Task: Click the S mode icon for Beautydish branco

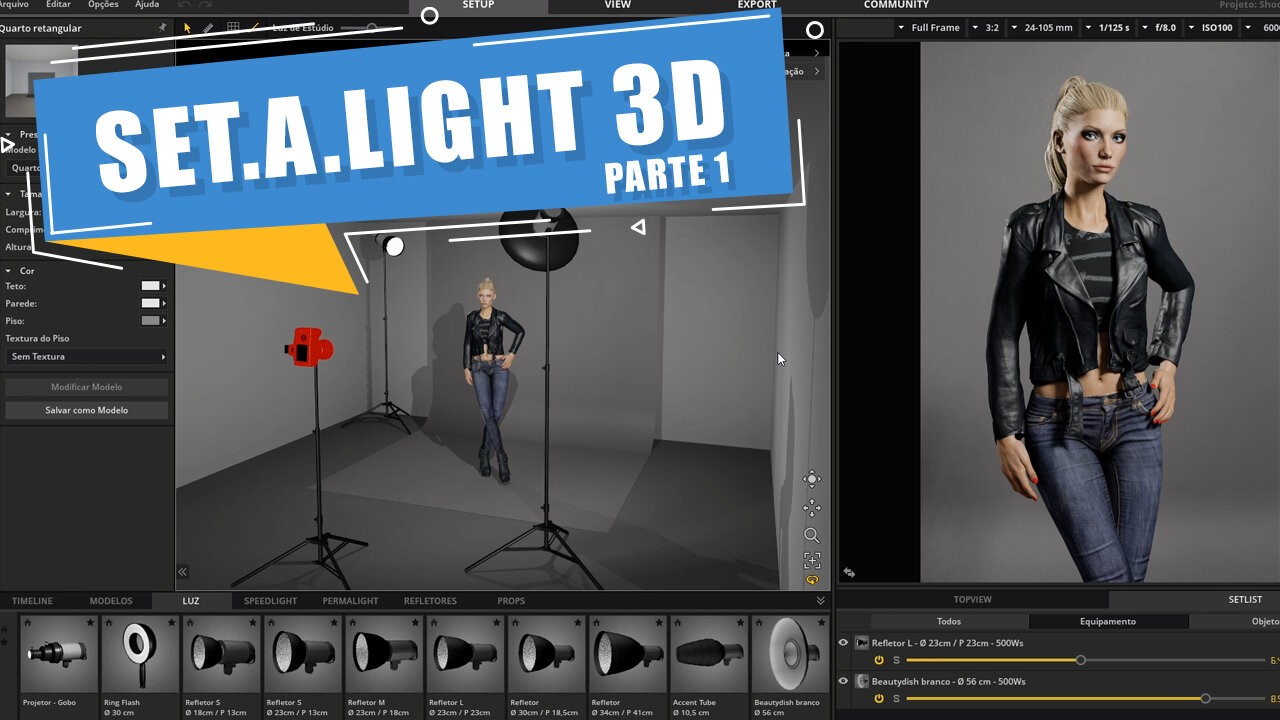Action: pos(896,698)
